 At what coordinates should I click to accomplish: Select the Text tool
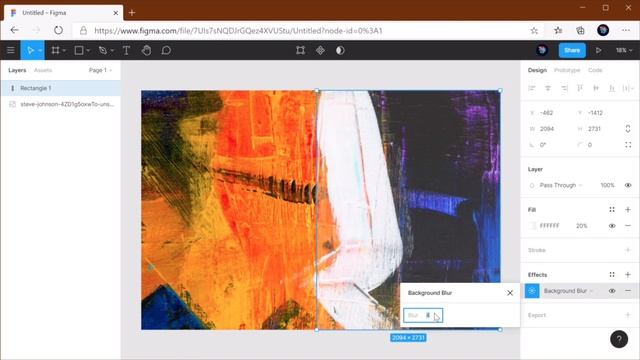(126, 50)
